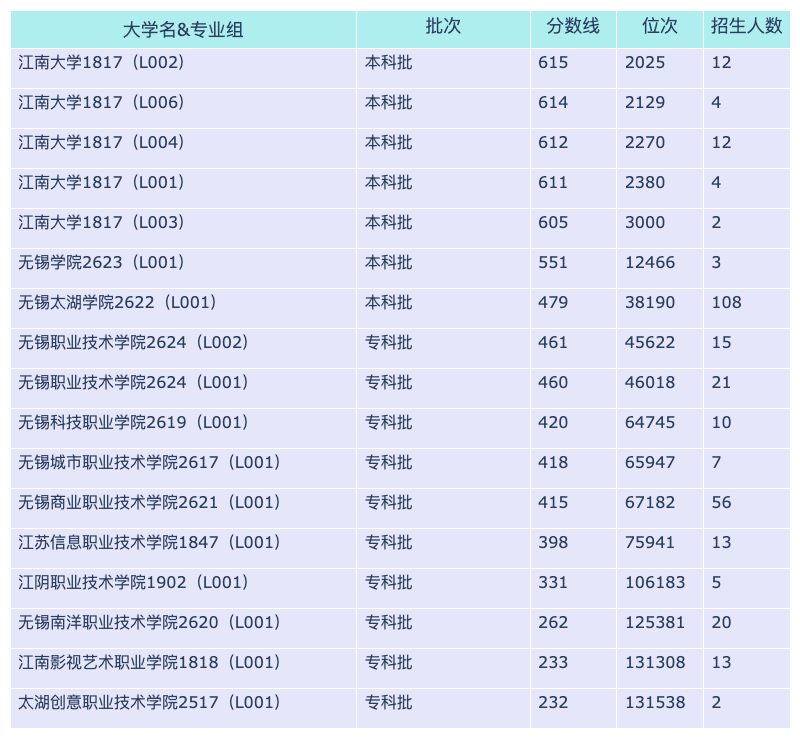
Task: Click the rank value 75941
Action: pyautogui.click(x=650, y=542)
